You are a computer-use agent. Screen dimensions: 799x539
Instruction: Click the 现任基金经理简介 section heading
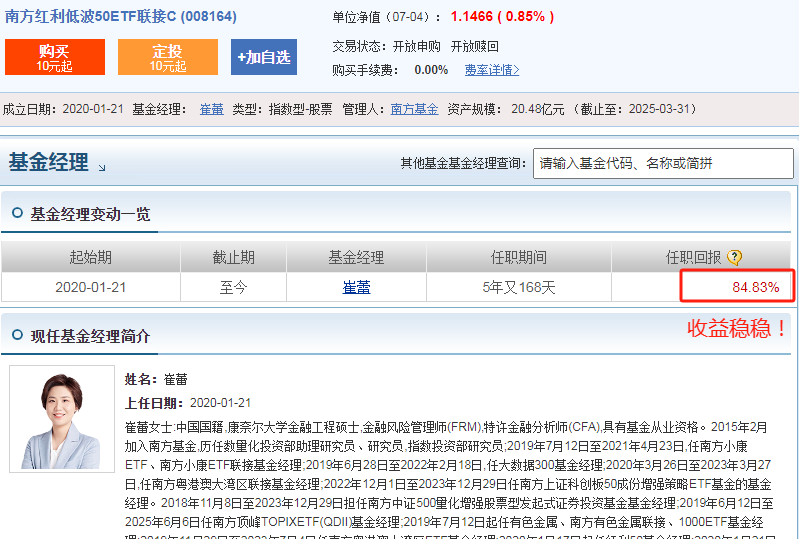click(90, 336)
